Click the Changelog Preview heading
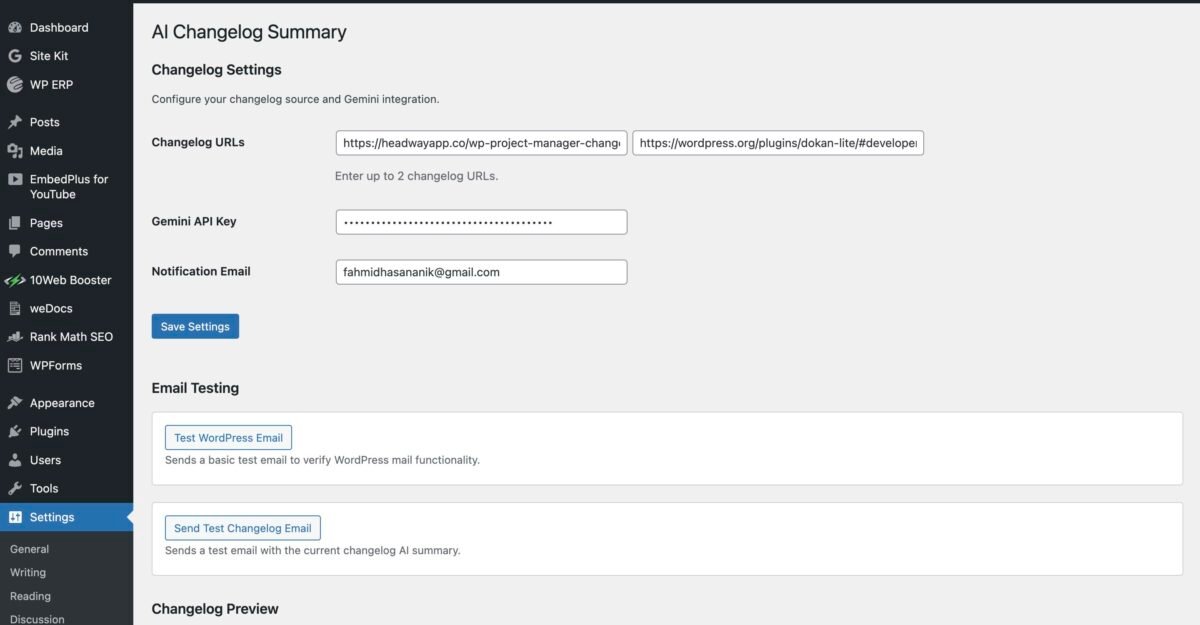This screenshot has width=1200, height=625. [215, 609]
